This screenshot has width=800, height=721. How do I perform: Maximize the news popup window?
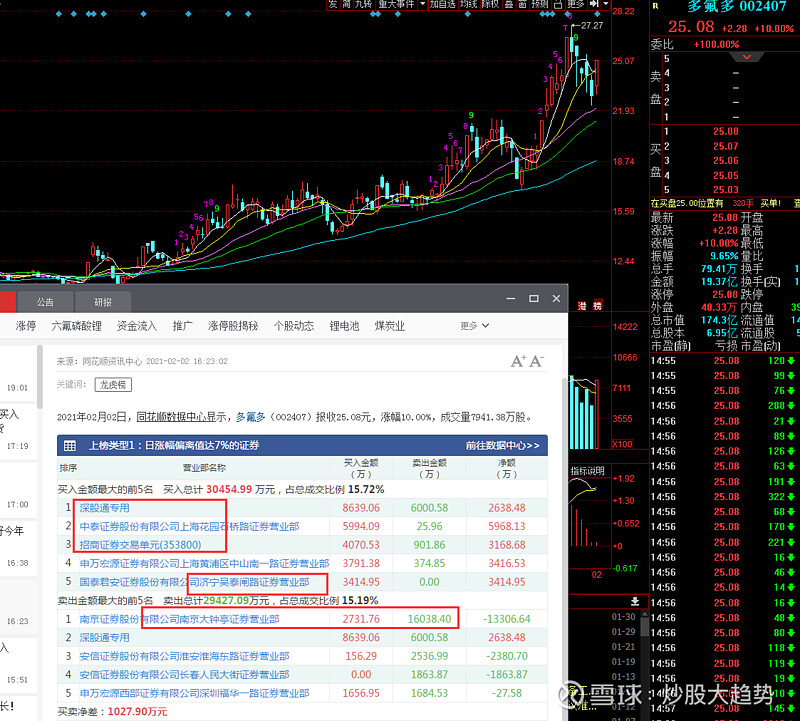click(534, 299)
